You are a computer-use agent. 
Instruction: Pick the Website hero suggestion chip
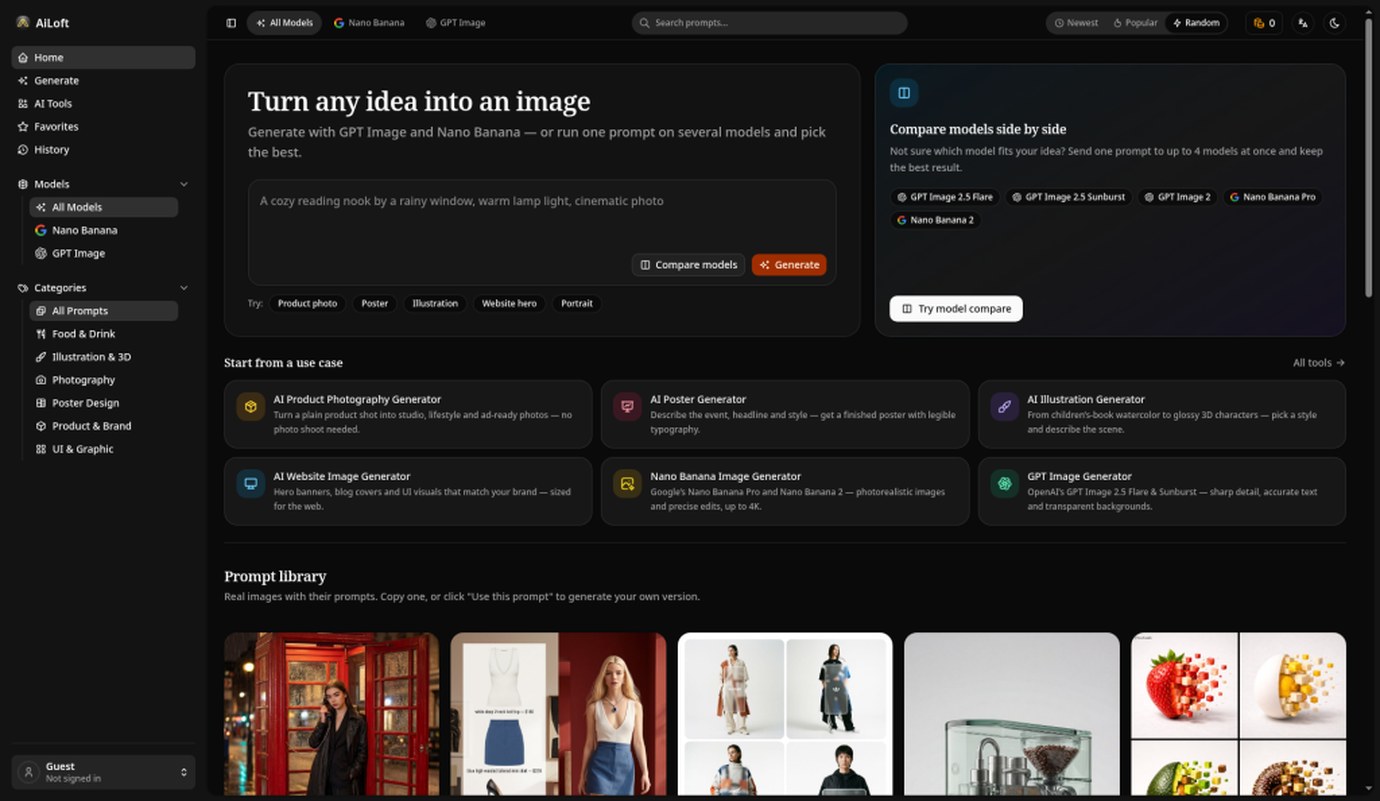[x=509, y=303]
